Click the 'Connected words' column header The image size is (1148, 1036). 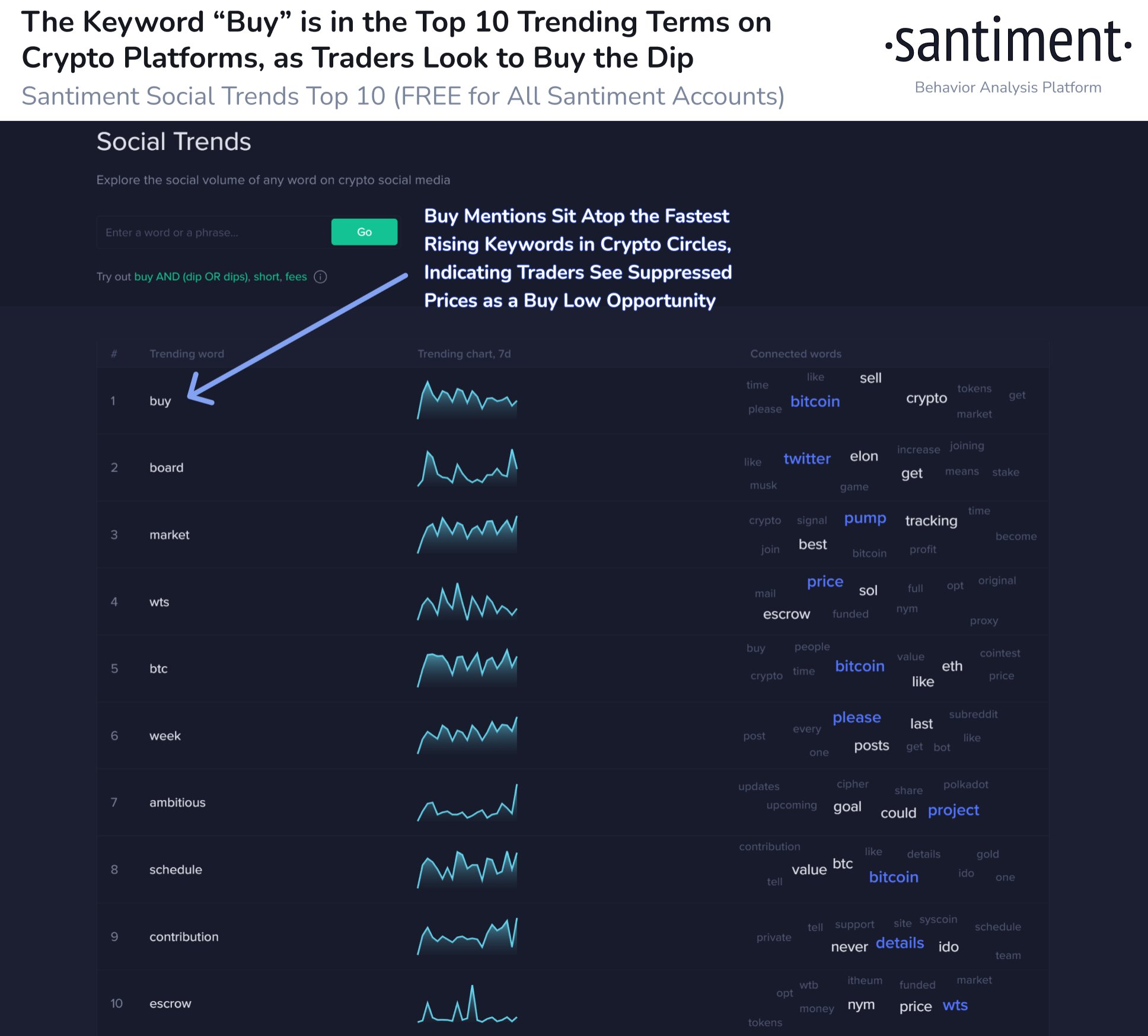[x=790, y=353]
